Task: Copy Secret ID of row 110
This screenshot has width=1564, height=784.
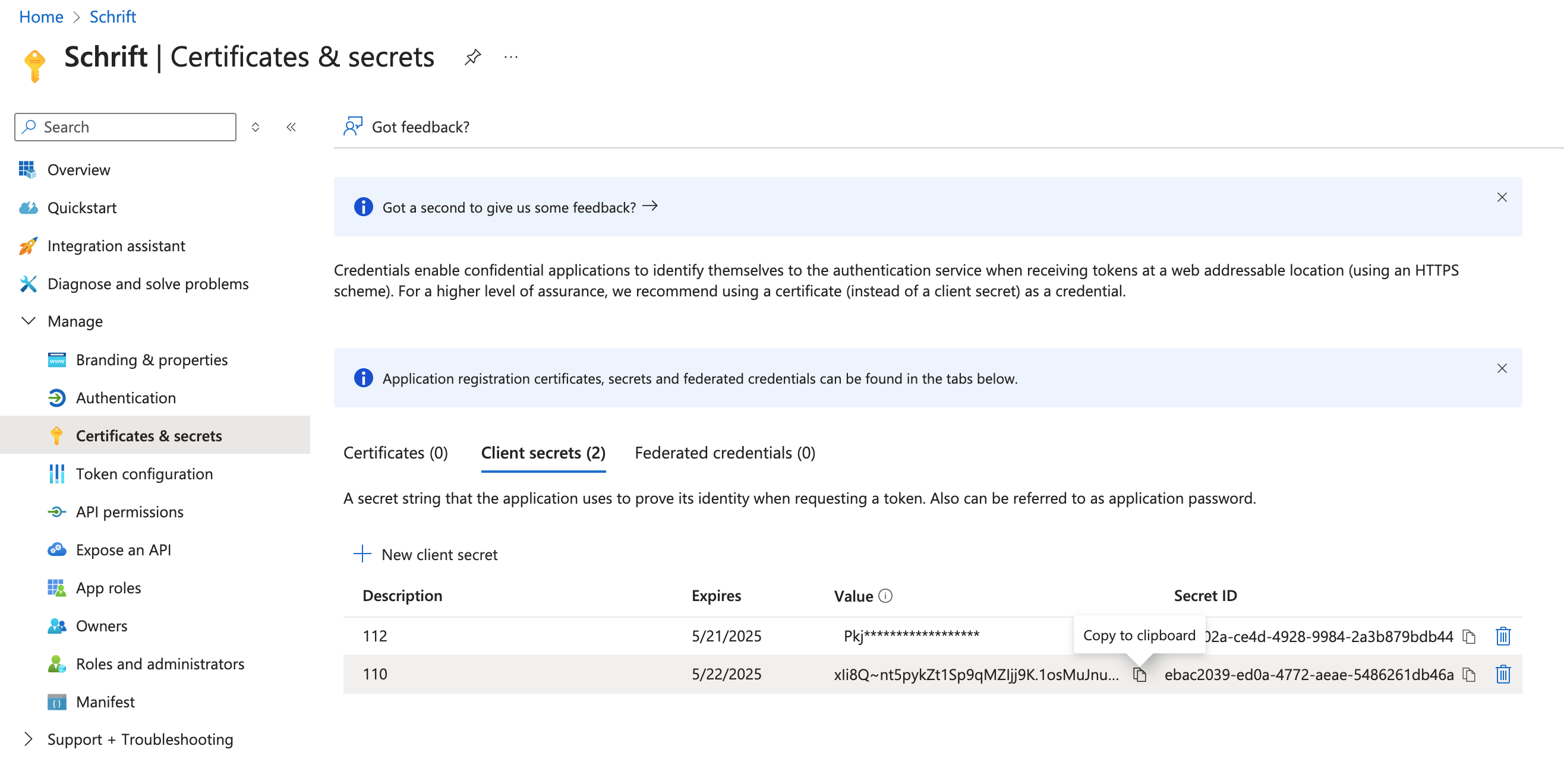Action: click(x=1469, y=674)
